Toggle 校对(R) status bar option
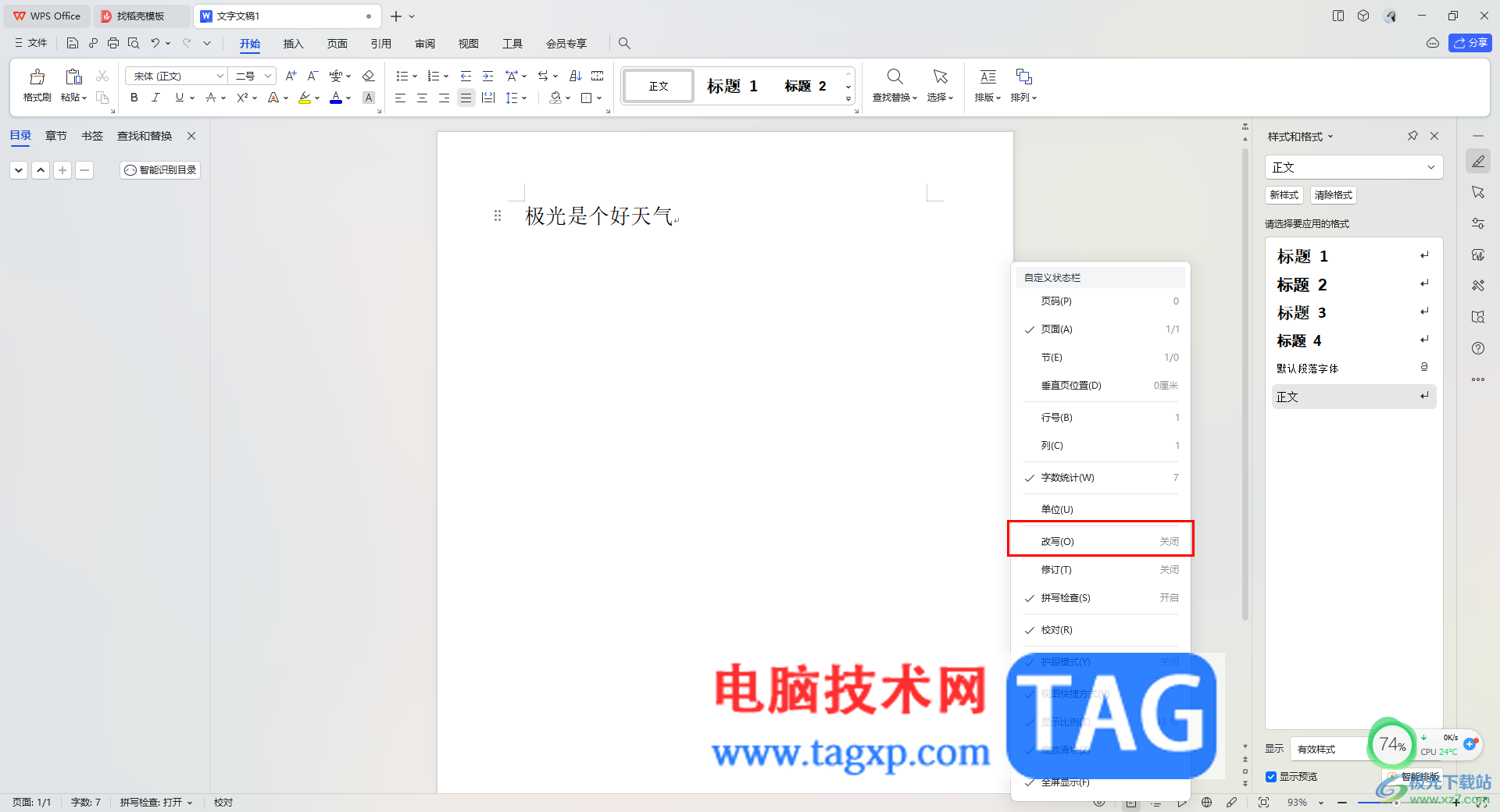1500x812 pixels. pyautogui.click(x=1101, y=630)
